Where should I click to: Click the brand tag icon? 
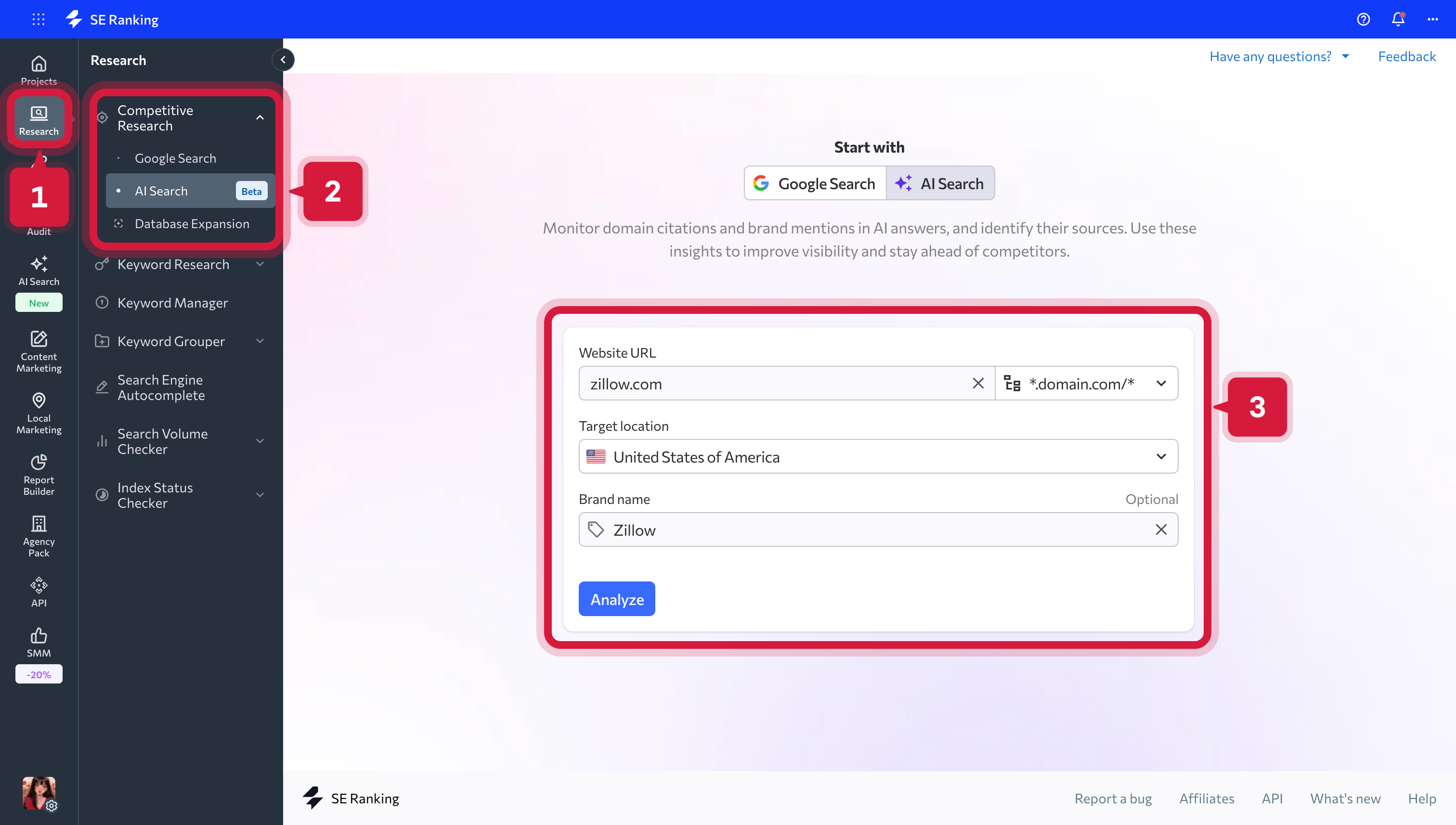click(x=595, y=530)
